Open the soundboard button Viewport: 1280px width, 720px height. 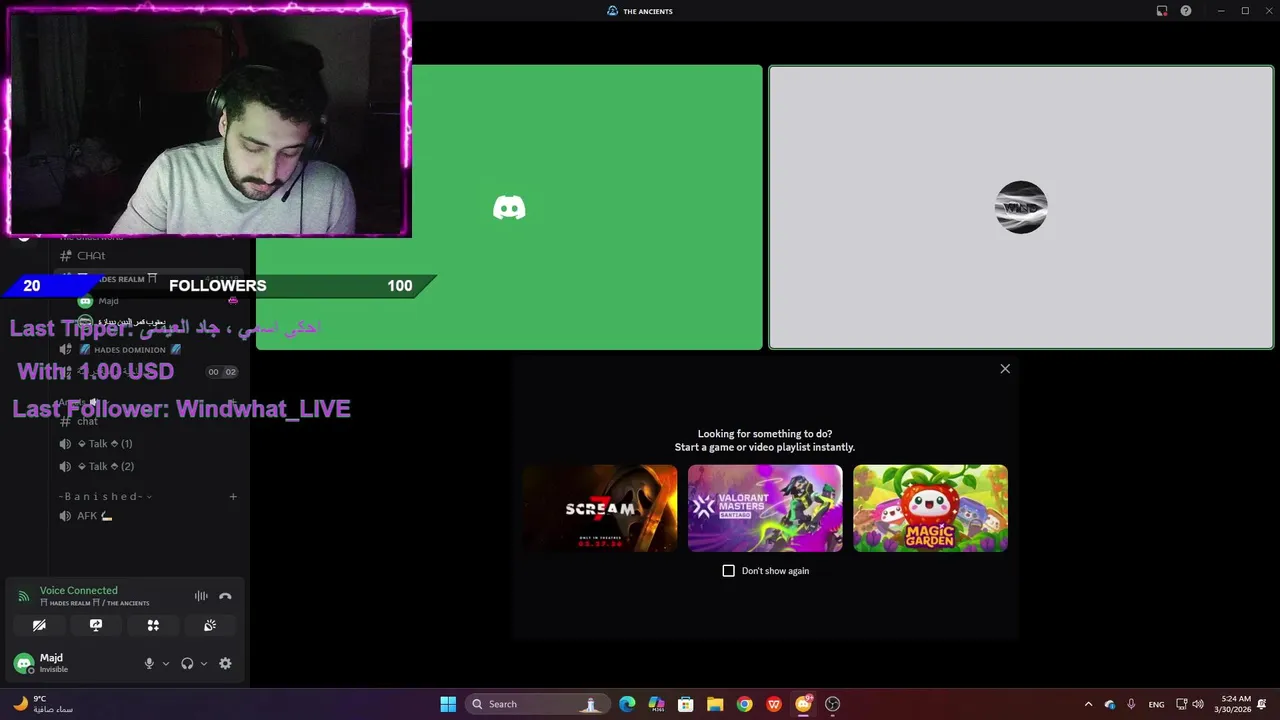coord(210,625)
